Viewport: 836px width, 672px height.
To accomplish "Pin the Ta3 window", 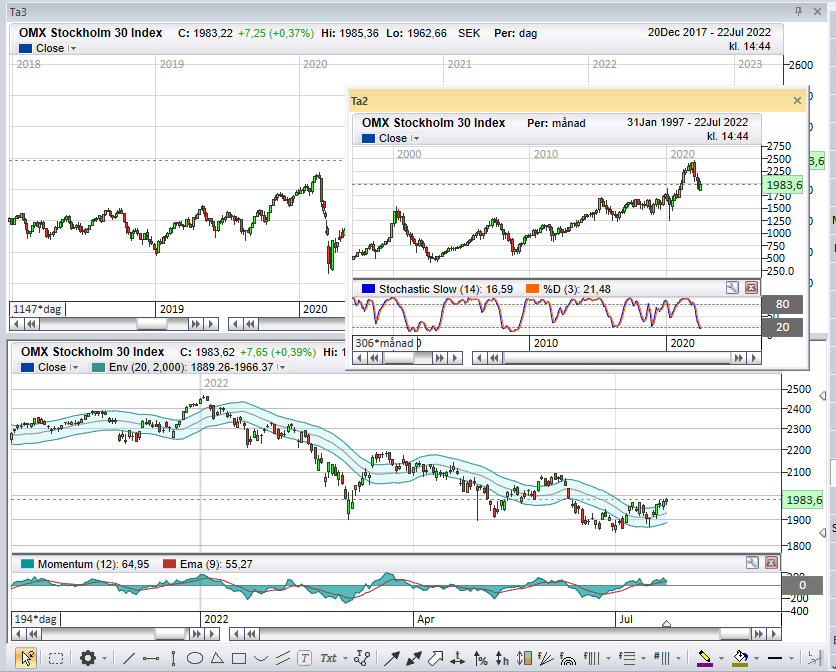I will coord(798,11).
